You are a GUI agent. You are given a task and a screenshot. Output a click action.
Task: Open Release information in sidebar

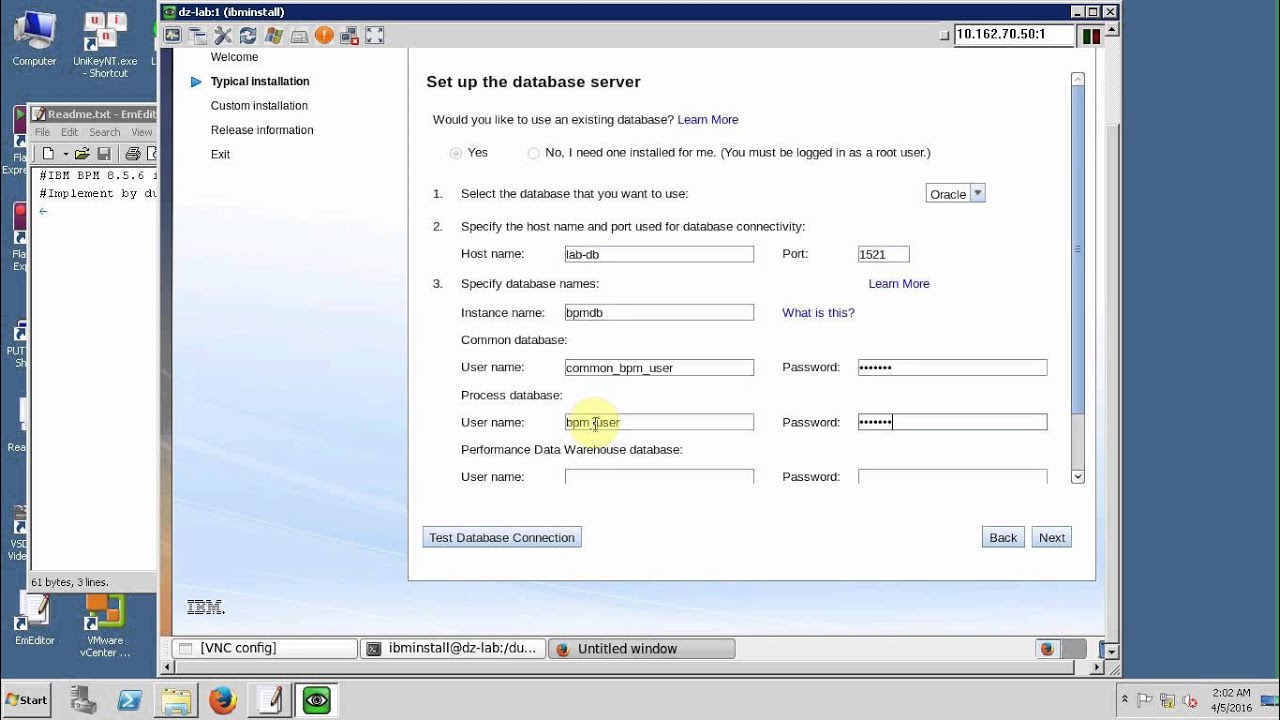(x=262, y=130)
